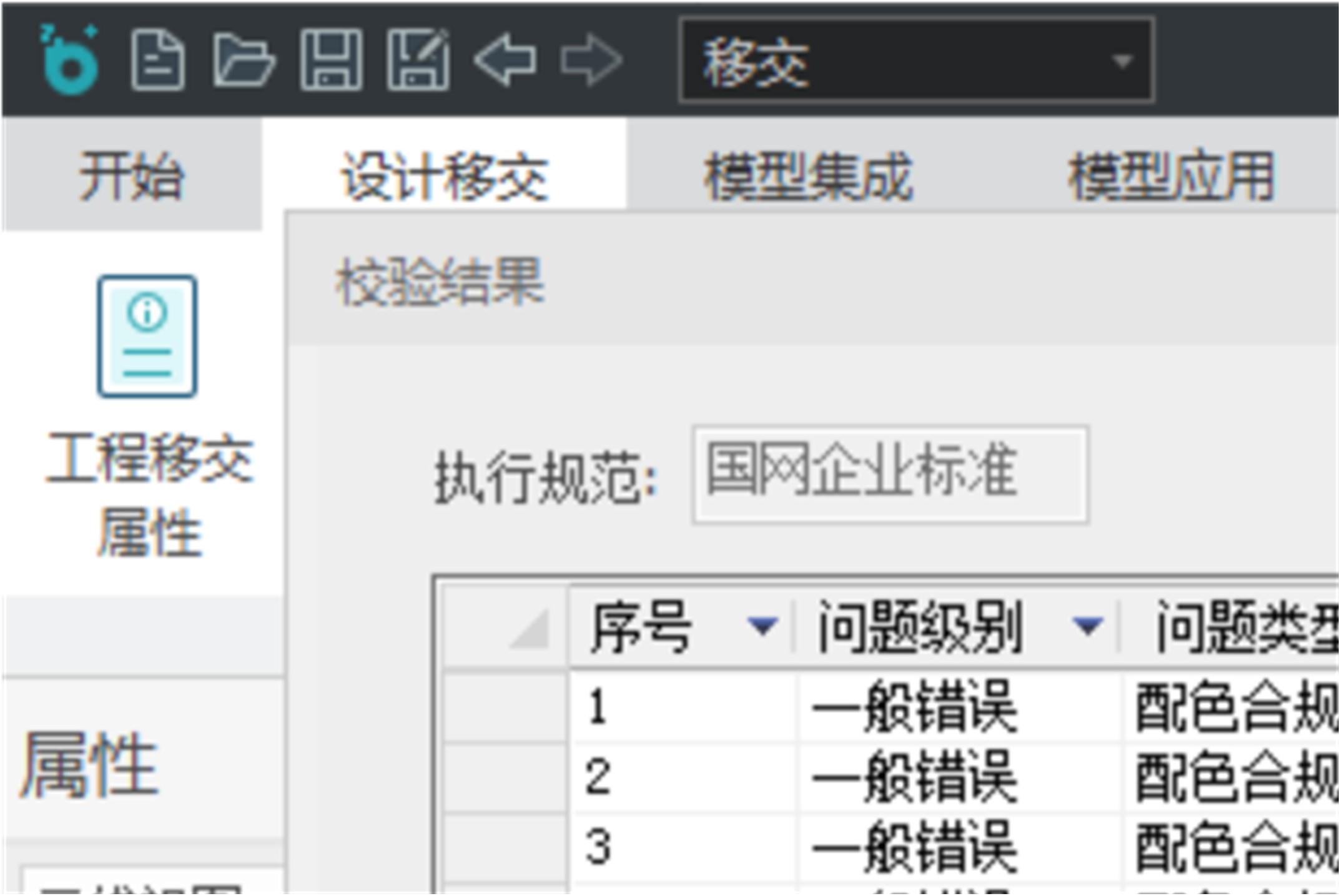
Task: Save project with the floppy disk icon
Action: (x=331, y=61)
